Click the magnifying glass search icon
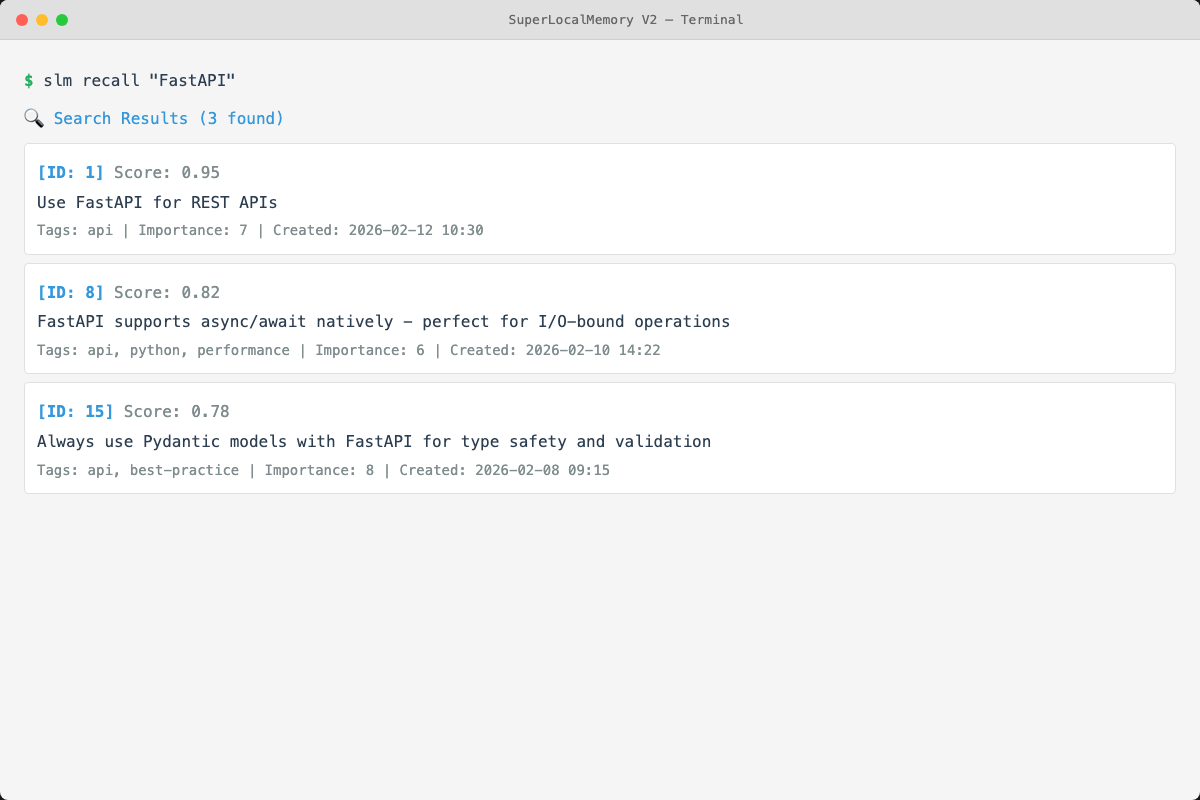Screen dimensions: 1200x800 click(33, 118)
